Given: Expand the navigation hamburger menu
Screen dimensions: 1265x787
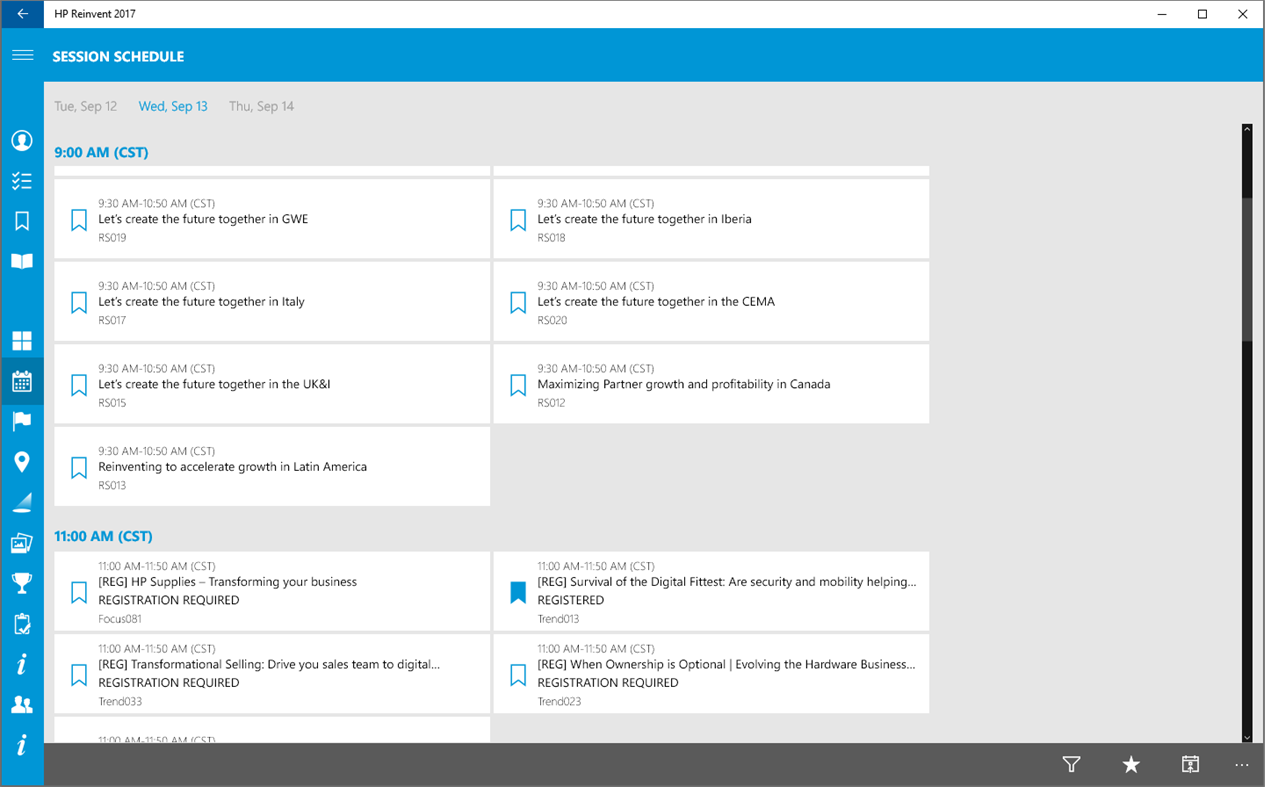Looking at the screenshot, I should [x=22, y=55].
